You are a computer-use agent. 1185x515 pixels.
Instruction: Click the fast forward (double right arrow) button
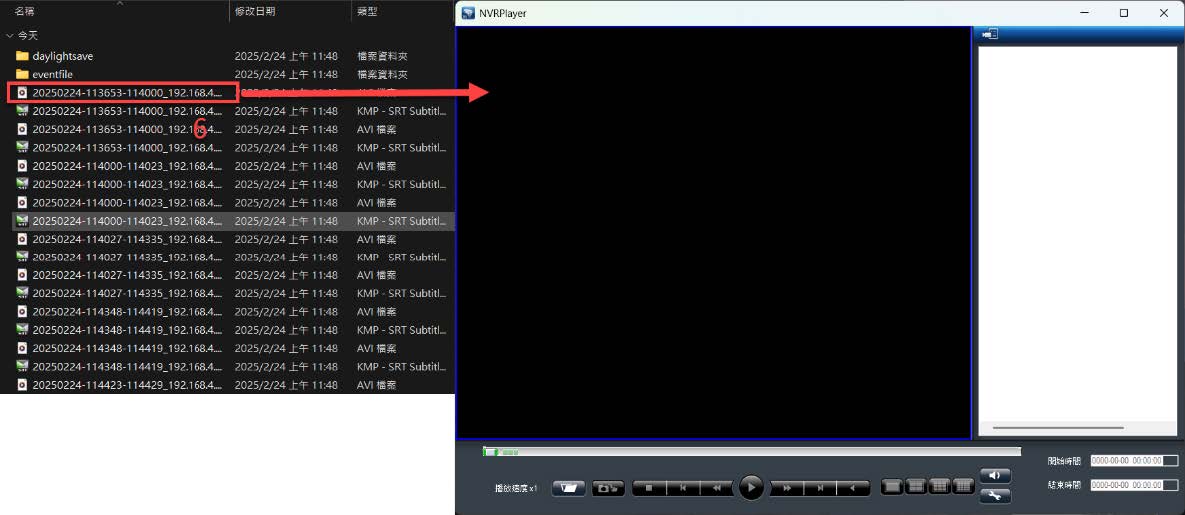pyautogui.click(x=787, y=488)
